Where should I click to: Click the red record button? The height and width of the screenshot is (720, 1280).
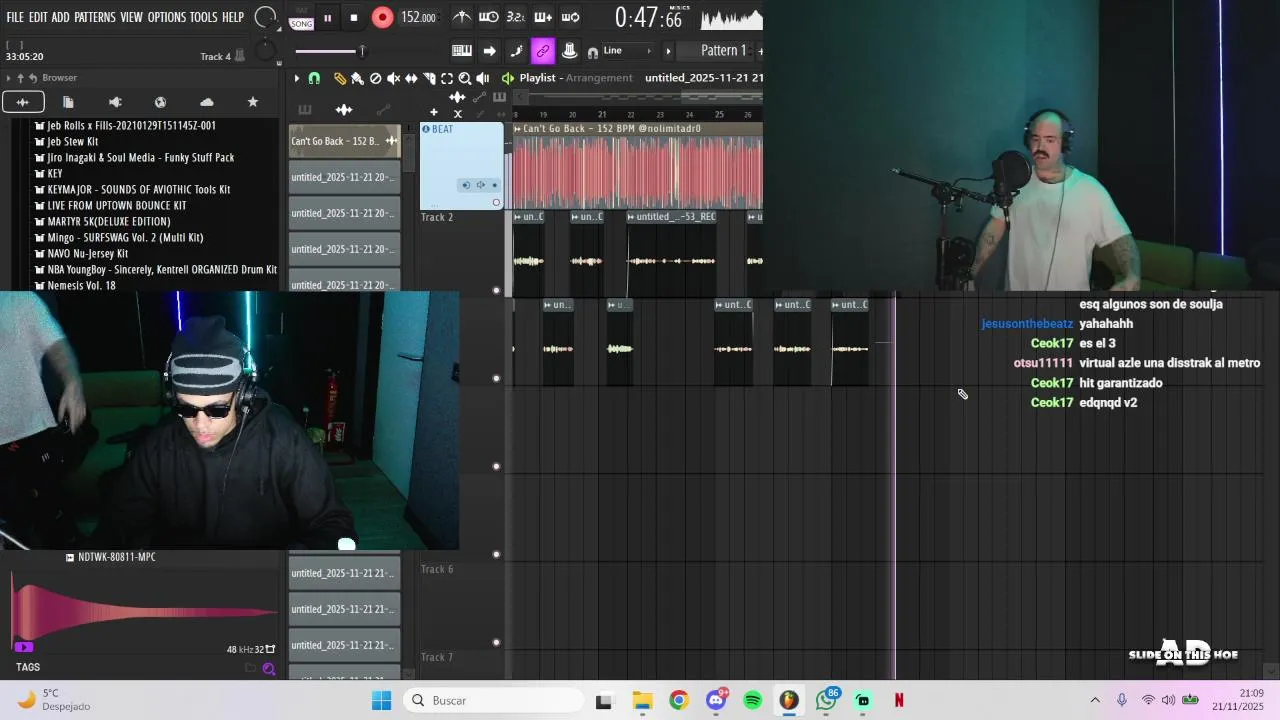pyautogui.click(x=382, y=17)
